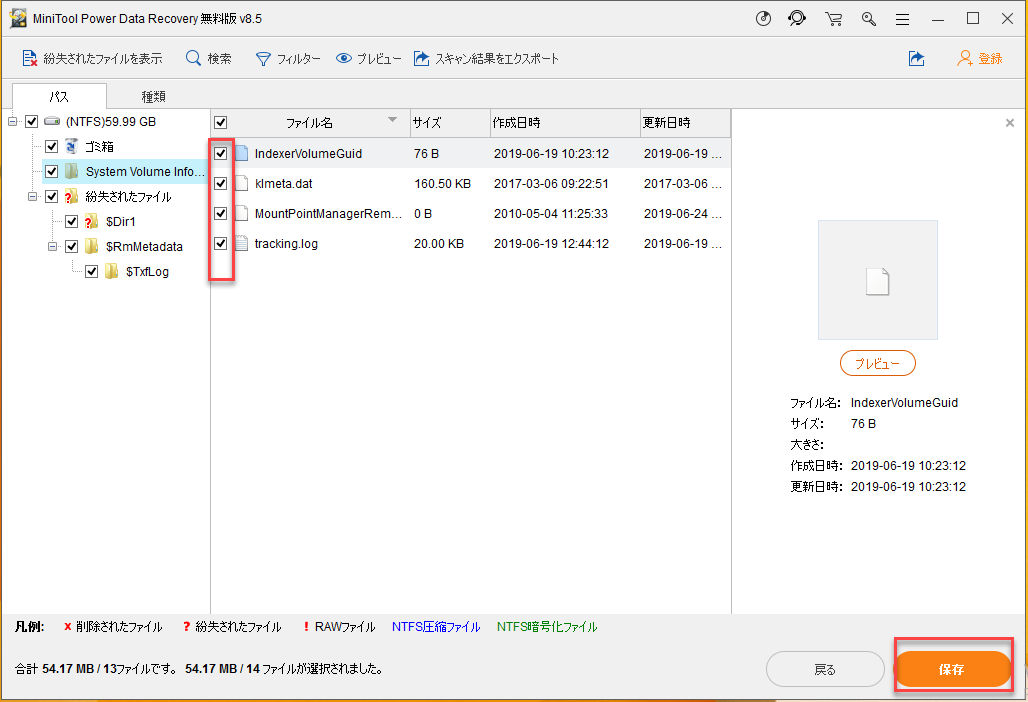The height and width of the screenshot is (702, 1028).
Task: Click the (NTFS)59.99 GB drive icon
Action: pos(52,121)
